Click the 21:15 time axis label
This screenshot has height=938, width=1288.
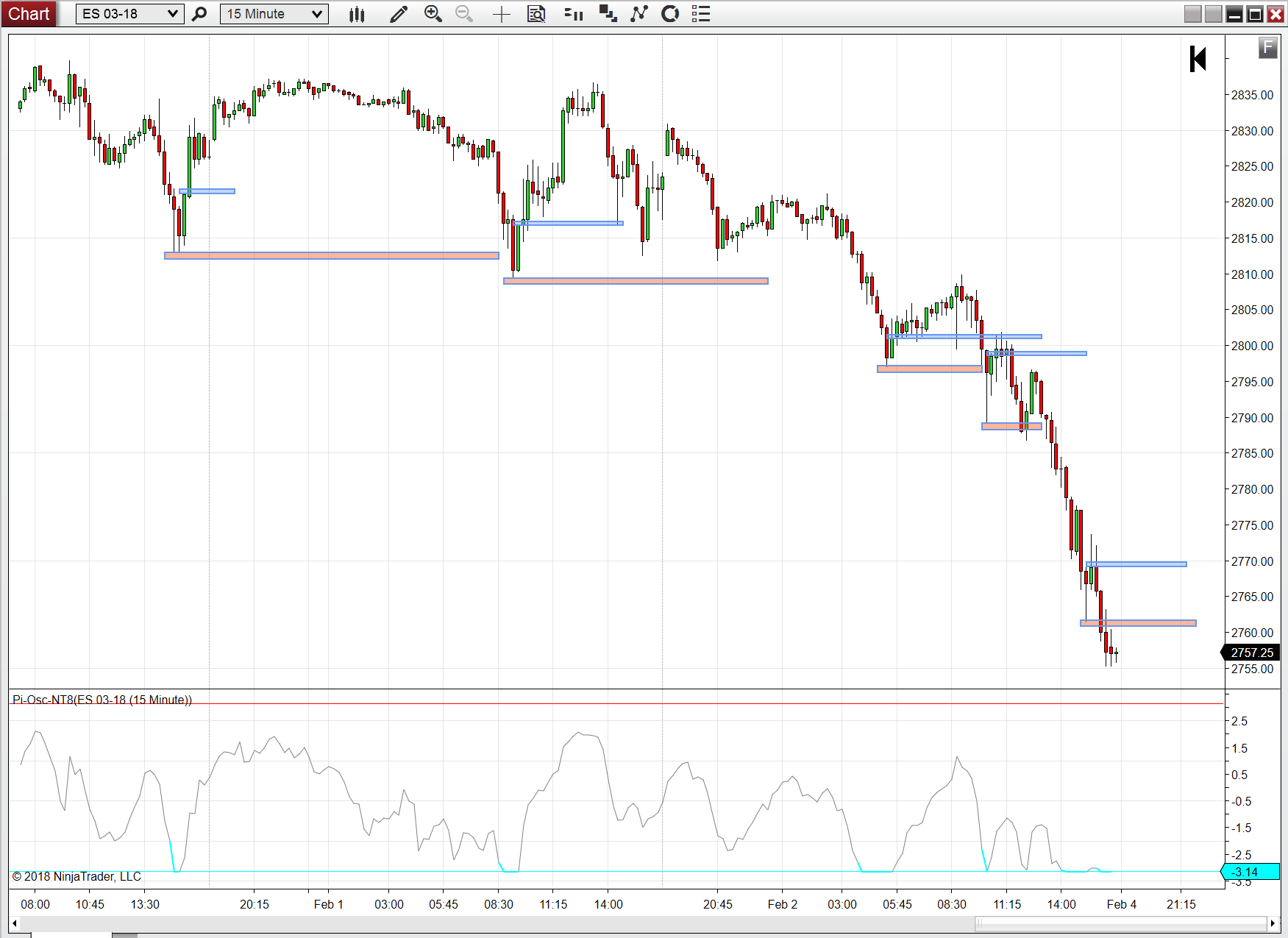point(1181,904)
